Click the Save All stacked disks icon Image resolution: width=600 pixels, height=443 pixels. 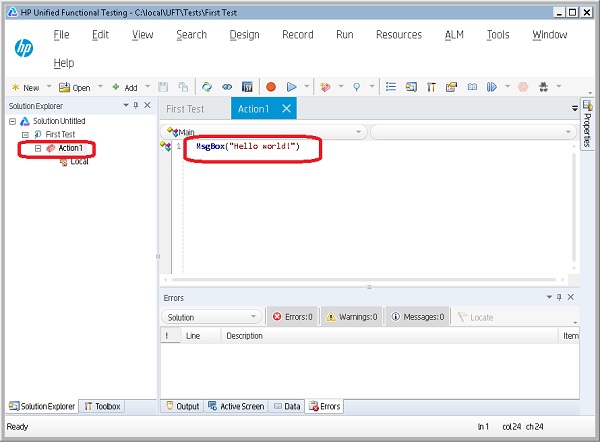coord(183,87)
